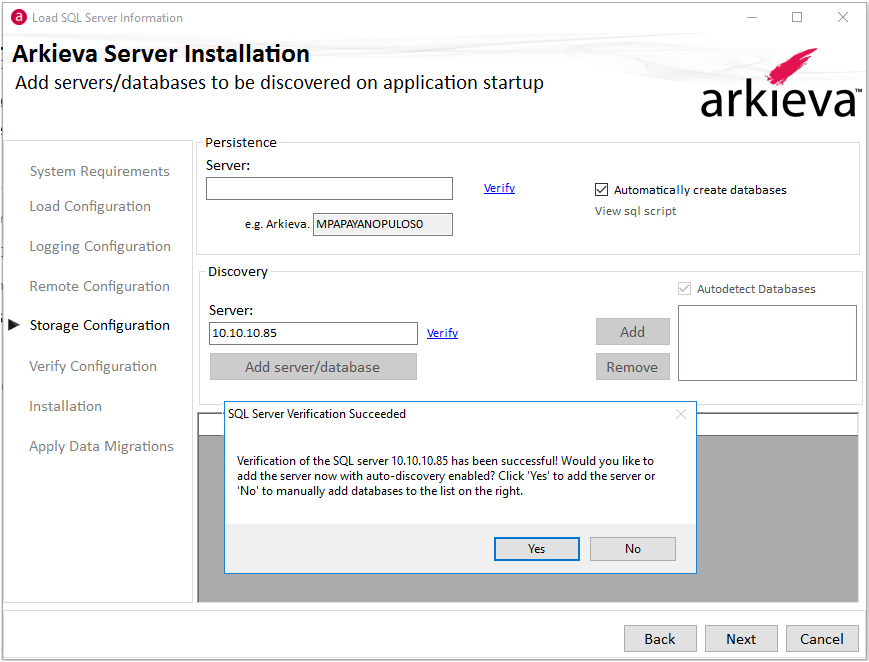
Task: Select Apply Data Migrations step
Action: point(101,446)
